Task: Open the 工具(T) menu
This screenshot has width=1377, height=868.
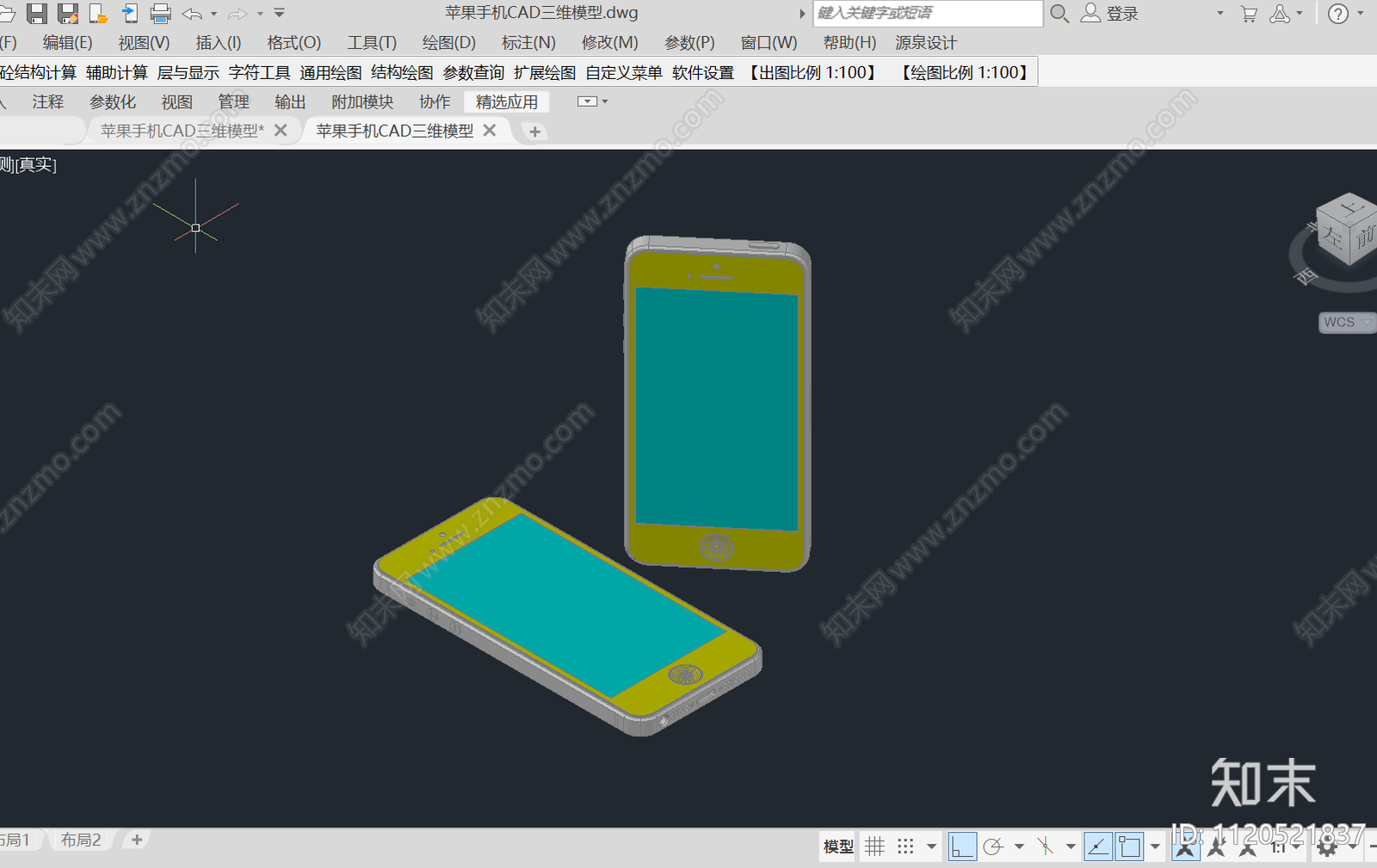Action: [372, 43]
